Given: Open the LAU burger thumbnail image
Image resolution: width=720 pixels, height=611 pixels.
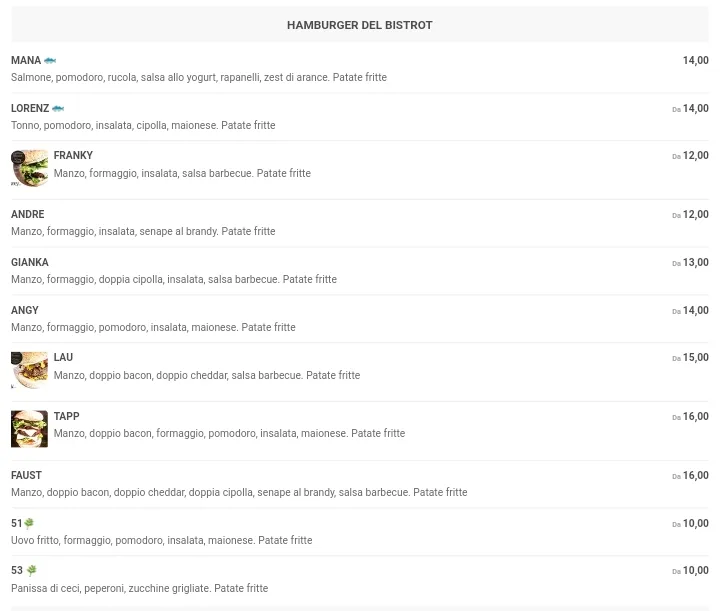Looking at the screenshot, I should pos(29,370).
